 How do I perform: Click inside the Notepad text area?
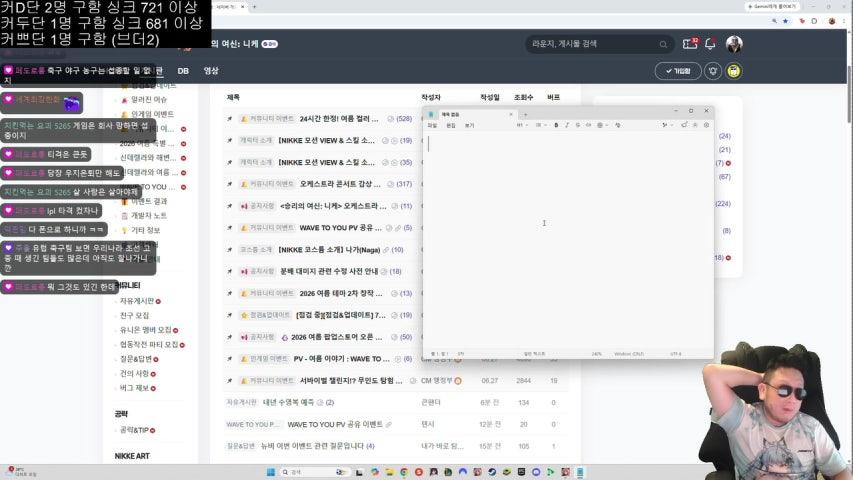point(568,239)
